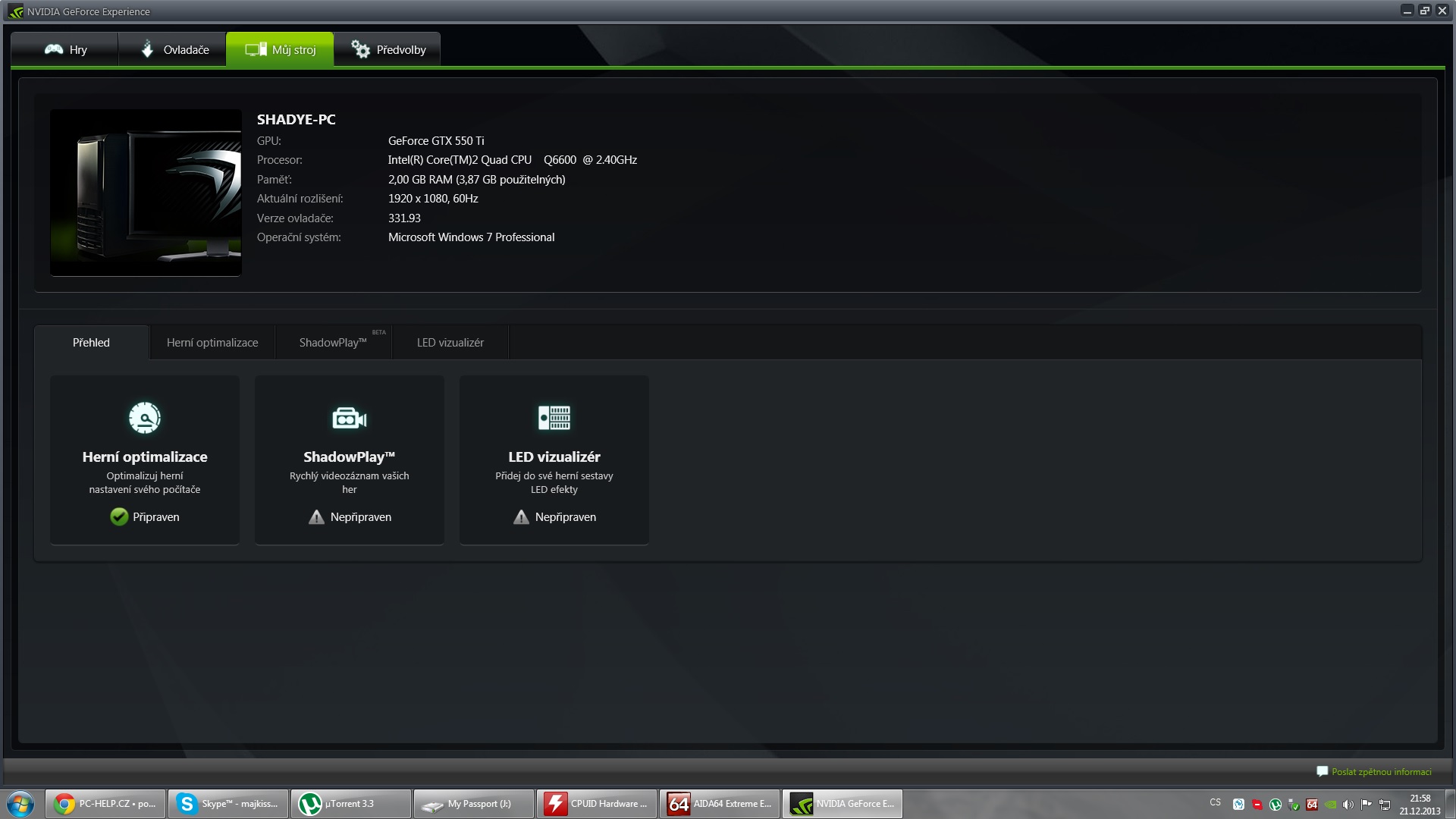This screenshot has height=819, width=1456.
Task: Click the blue head tray icon
Action: coord(1239,805)
